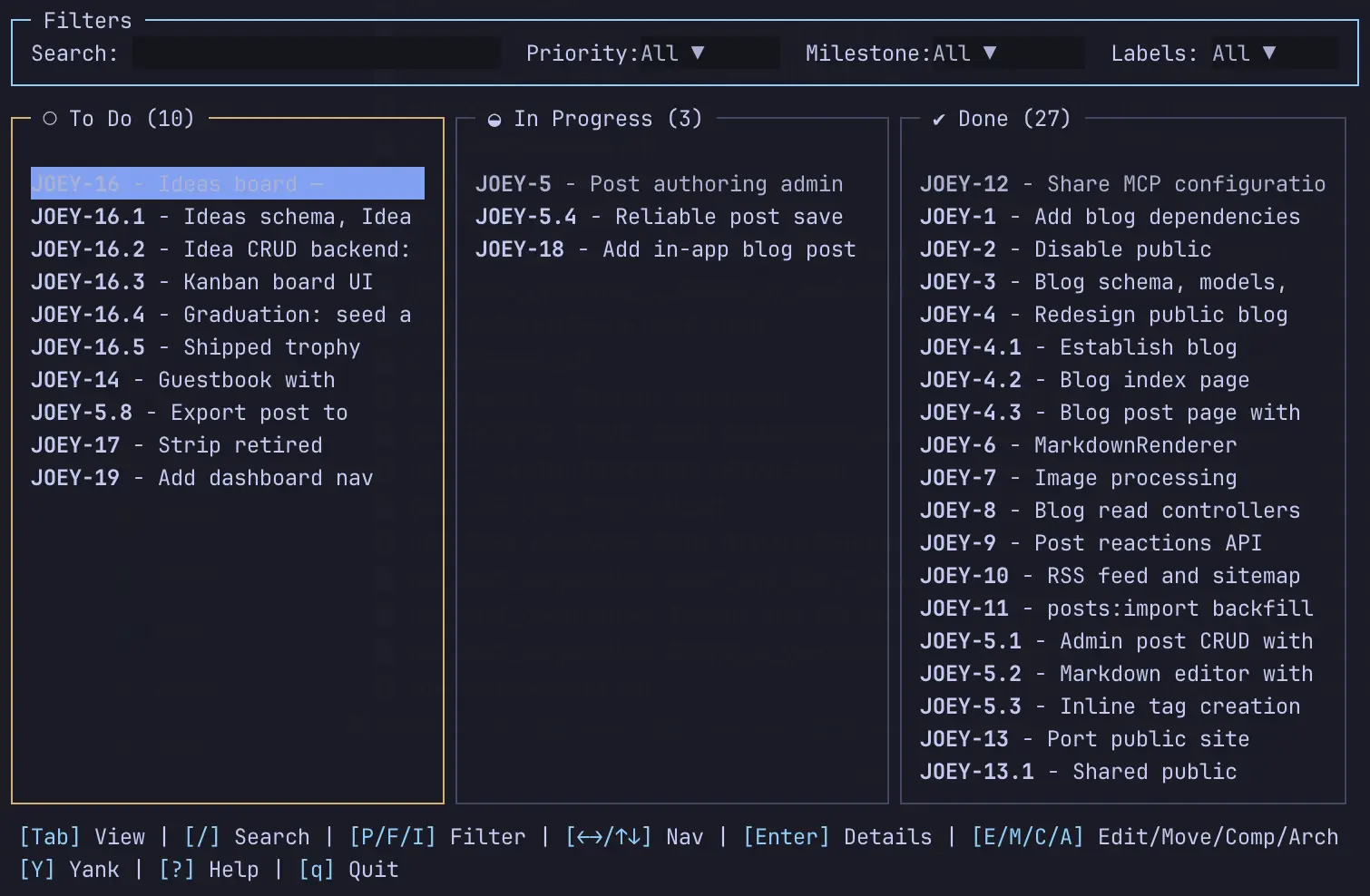Click the [Enter] Details shortcut hint
The width and height of the screenshot is (1370, 896).
point(837,836)
